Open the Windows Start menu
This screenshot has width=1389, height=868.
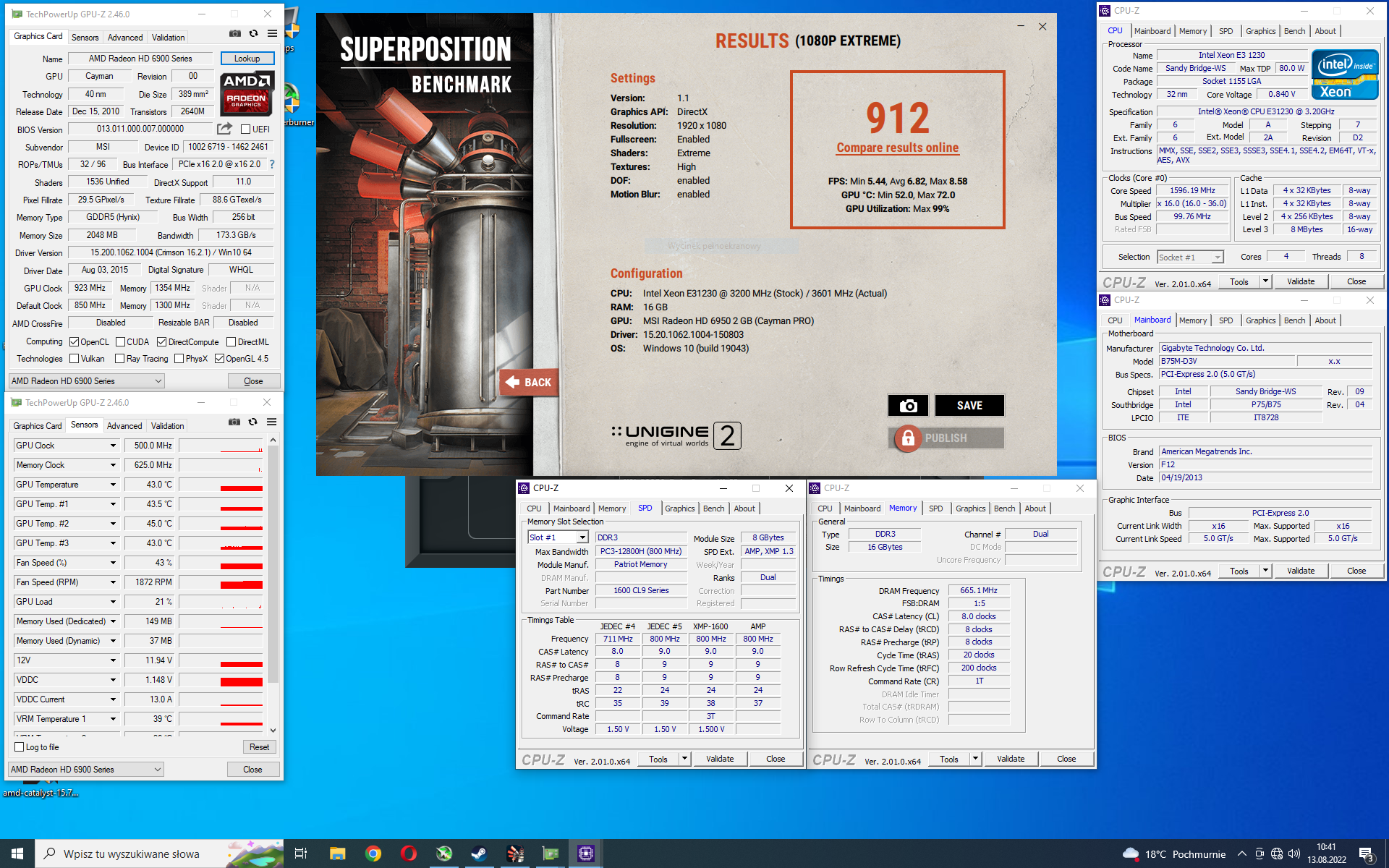click(17, 854)
